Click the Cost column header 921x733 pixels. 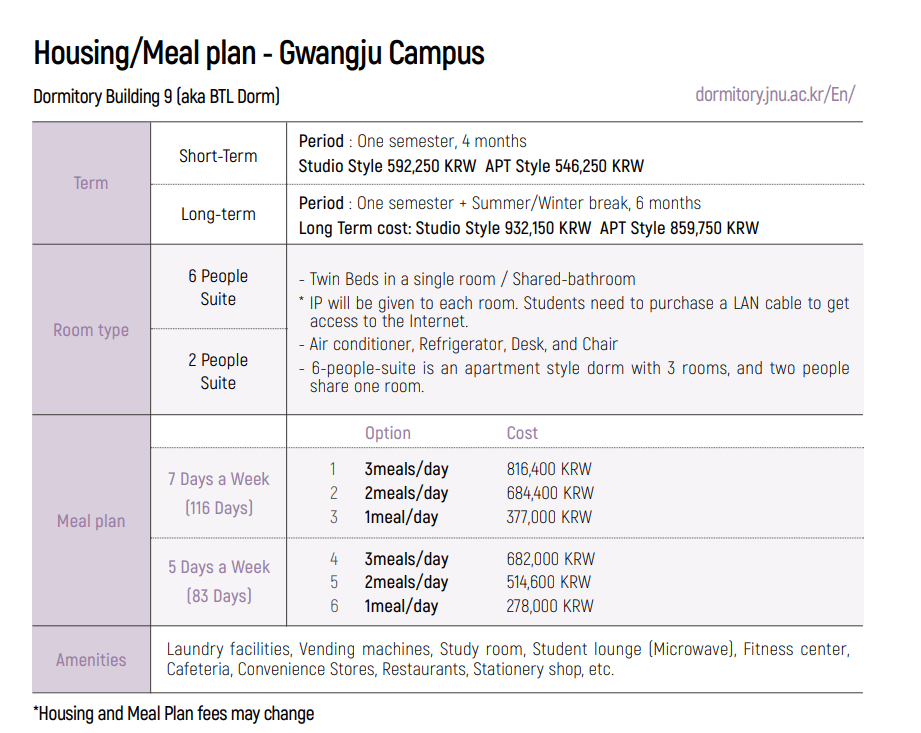[522, 433]
